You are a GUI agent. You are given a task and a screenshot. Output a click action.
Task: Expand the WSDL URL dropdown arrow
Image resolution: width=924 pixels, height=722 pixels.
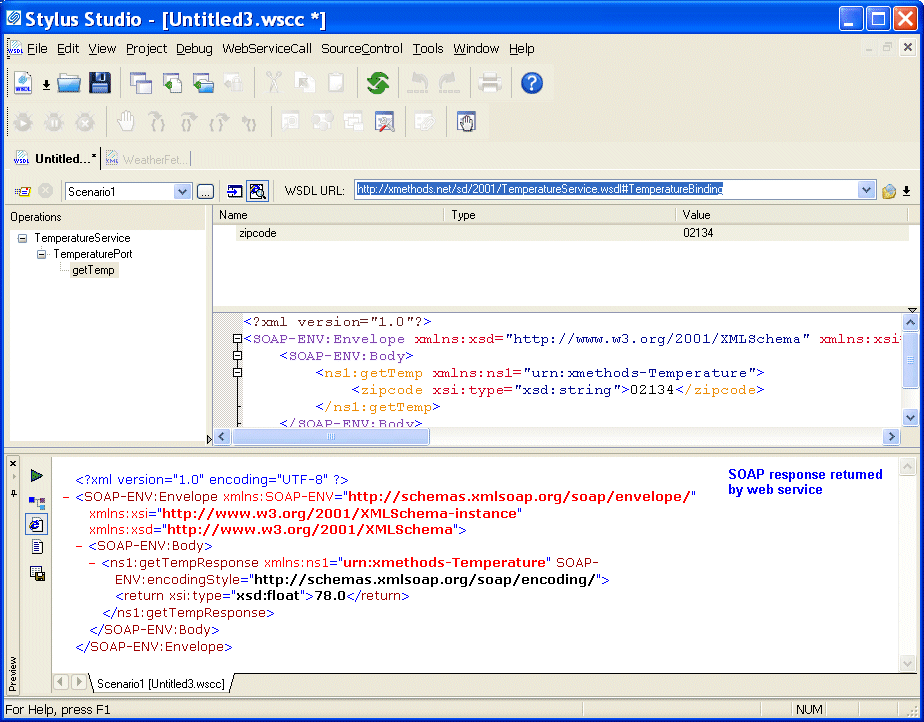[866, 190]
